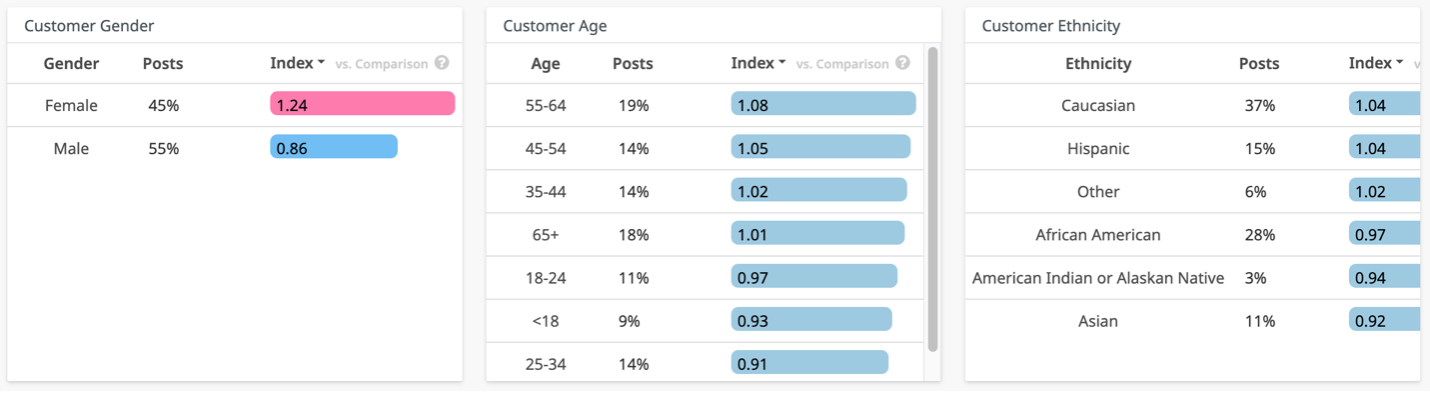Click the Customer Age panel scrollbar
The image size is (1430, 394).
click(933, 199)
